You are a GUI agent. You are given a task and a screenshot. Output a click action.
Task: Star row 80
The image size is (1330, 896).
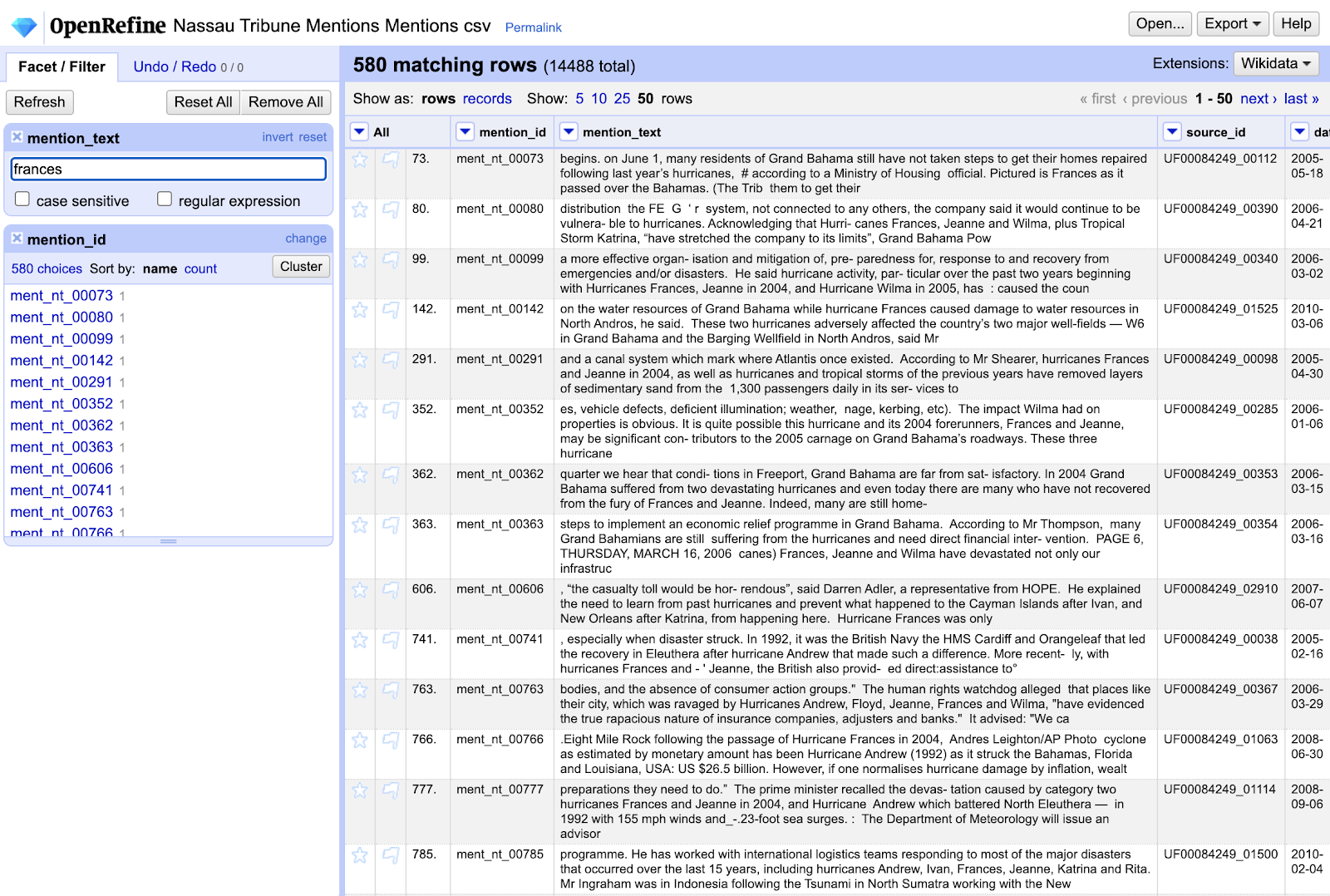click(x=360, y=209)
